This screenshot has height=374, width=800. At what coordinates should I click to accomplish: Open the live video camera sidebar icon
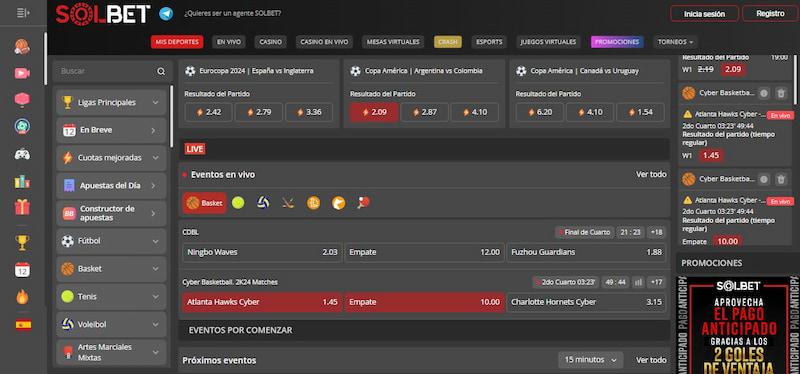22,73
